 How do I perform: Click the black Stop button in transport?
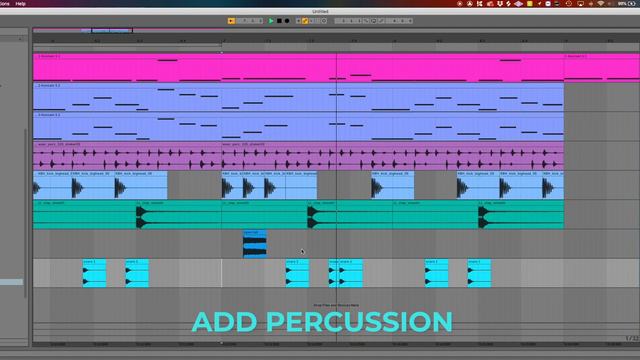(x=279, y=21)
